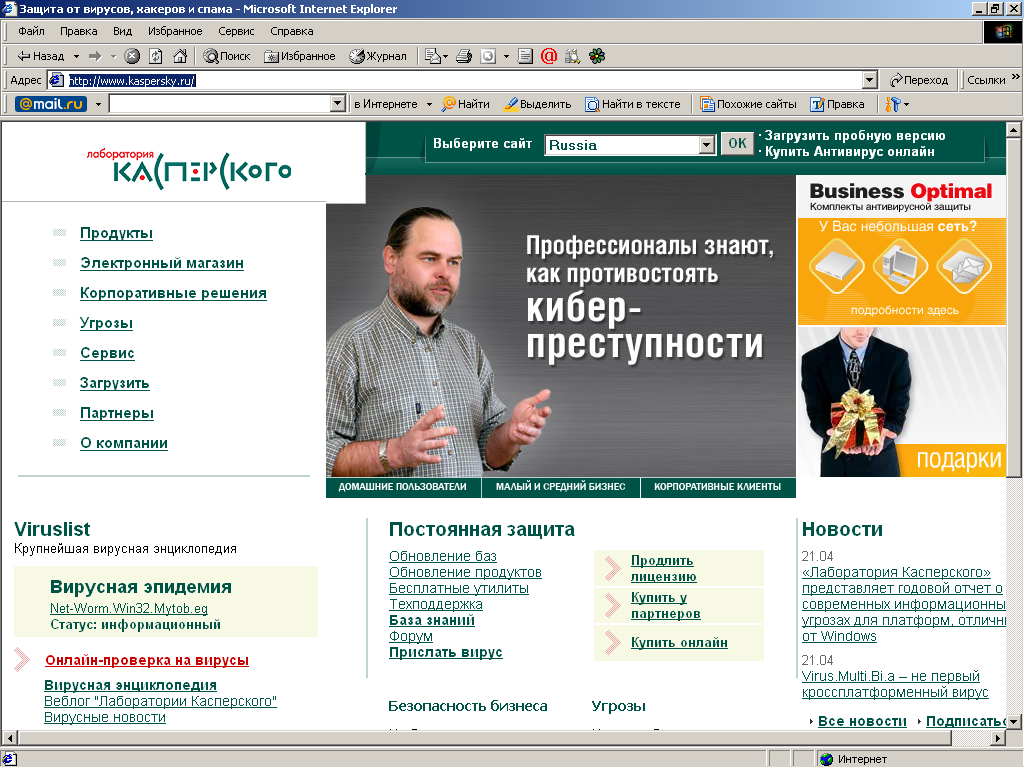Open the Edit icon's dropdown arrow
Screen dimensions: 1024x768
506,56
